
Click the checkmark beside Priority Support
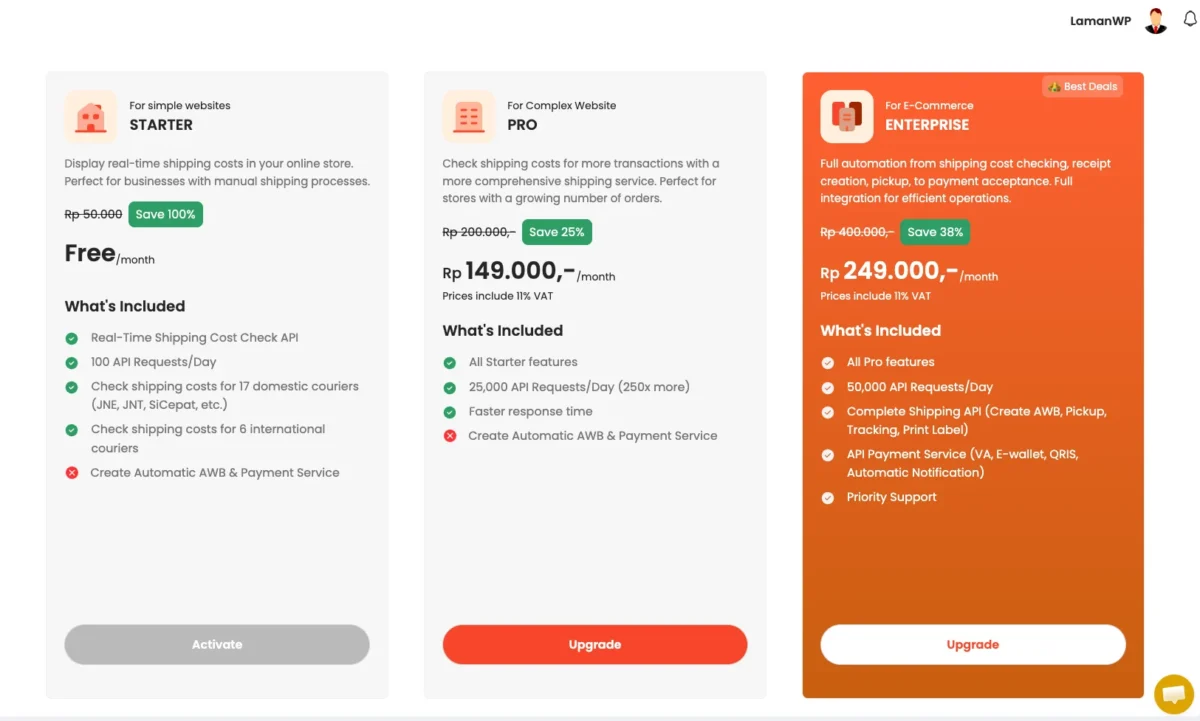(x=828, y=497)
